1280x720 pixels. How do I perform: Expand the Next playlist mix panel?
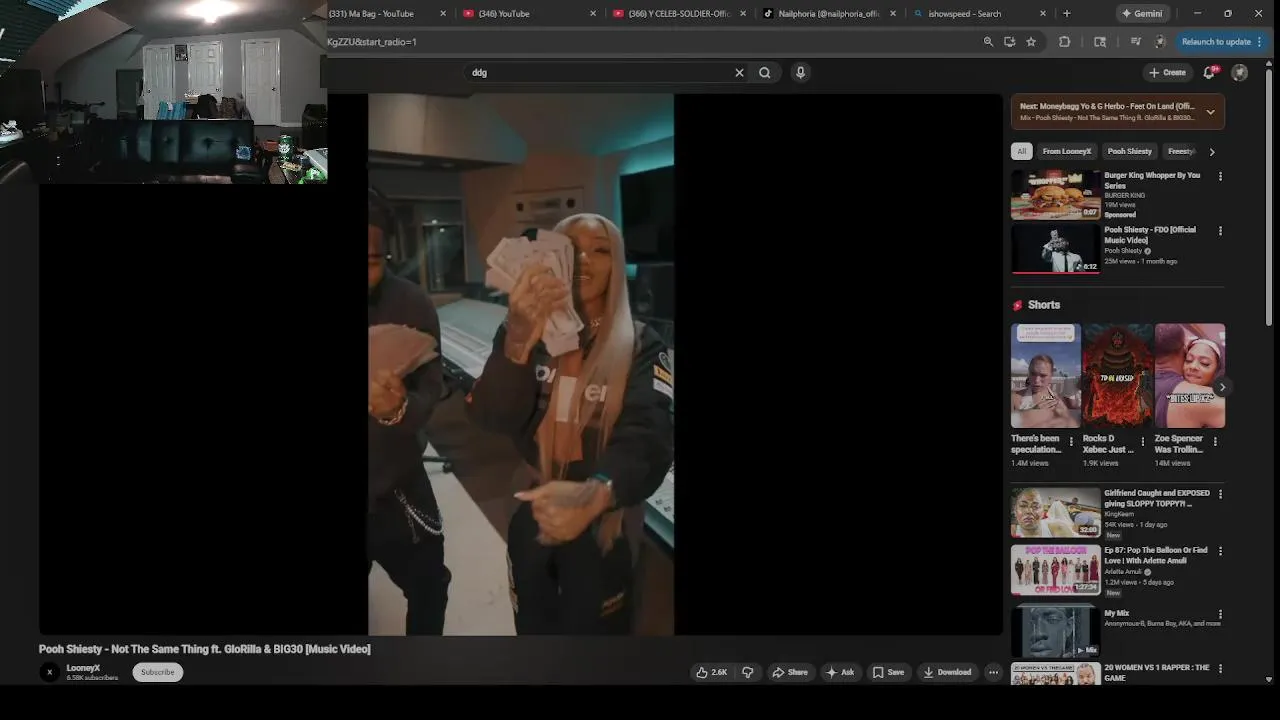(1210, 112)
